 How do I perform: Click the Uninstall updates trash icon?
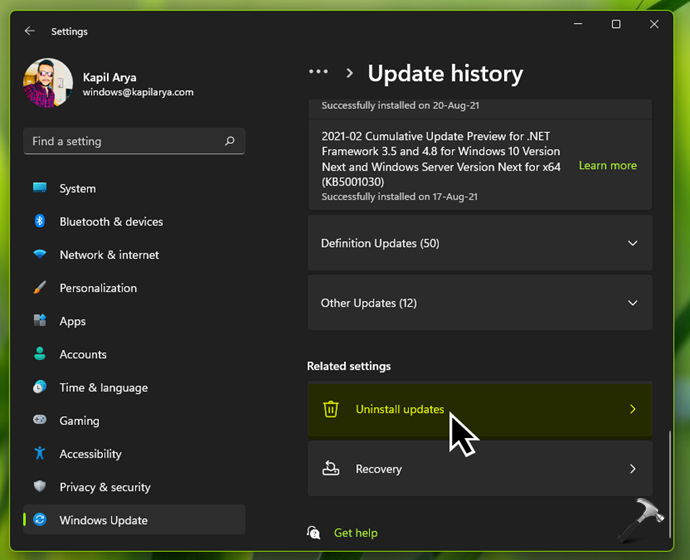click(331, 409)
